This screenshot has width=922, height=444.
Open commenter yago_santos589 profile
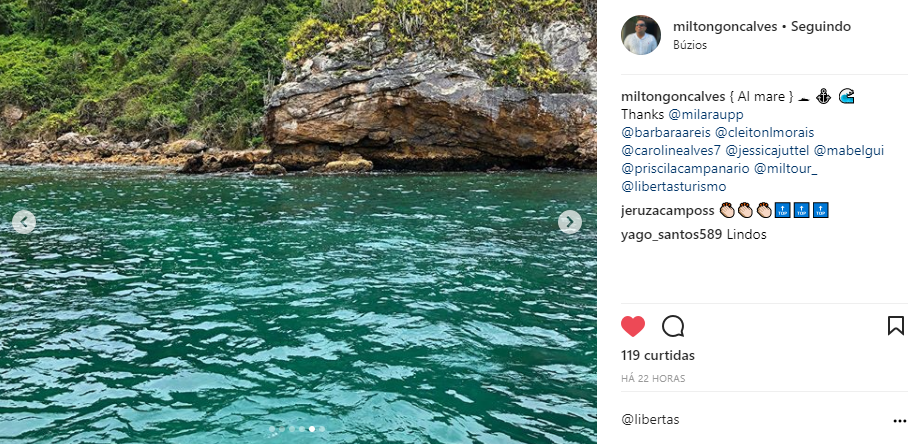[x=670, y=234]
